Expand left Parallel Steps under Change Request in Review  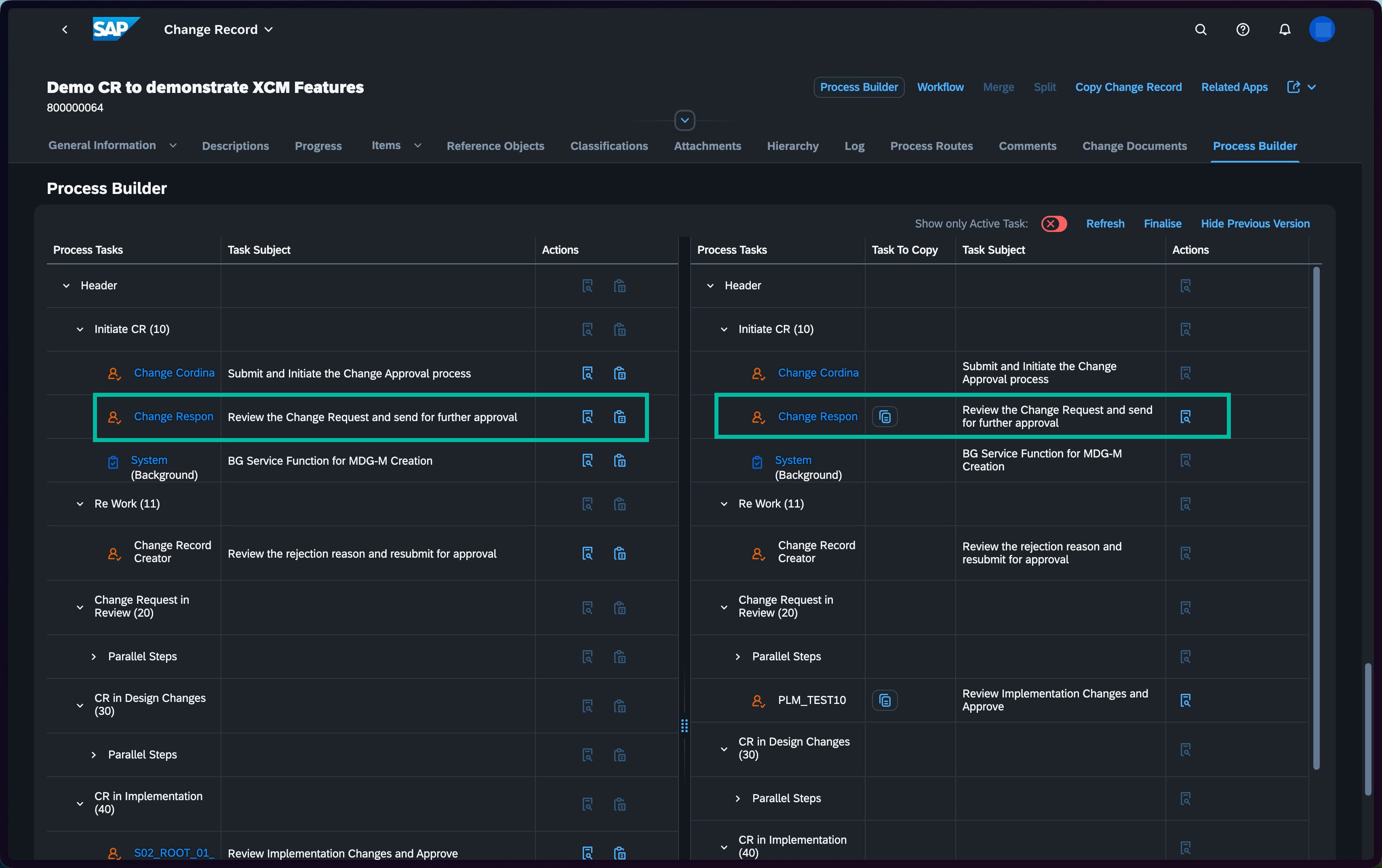(94, 657)
